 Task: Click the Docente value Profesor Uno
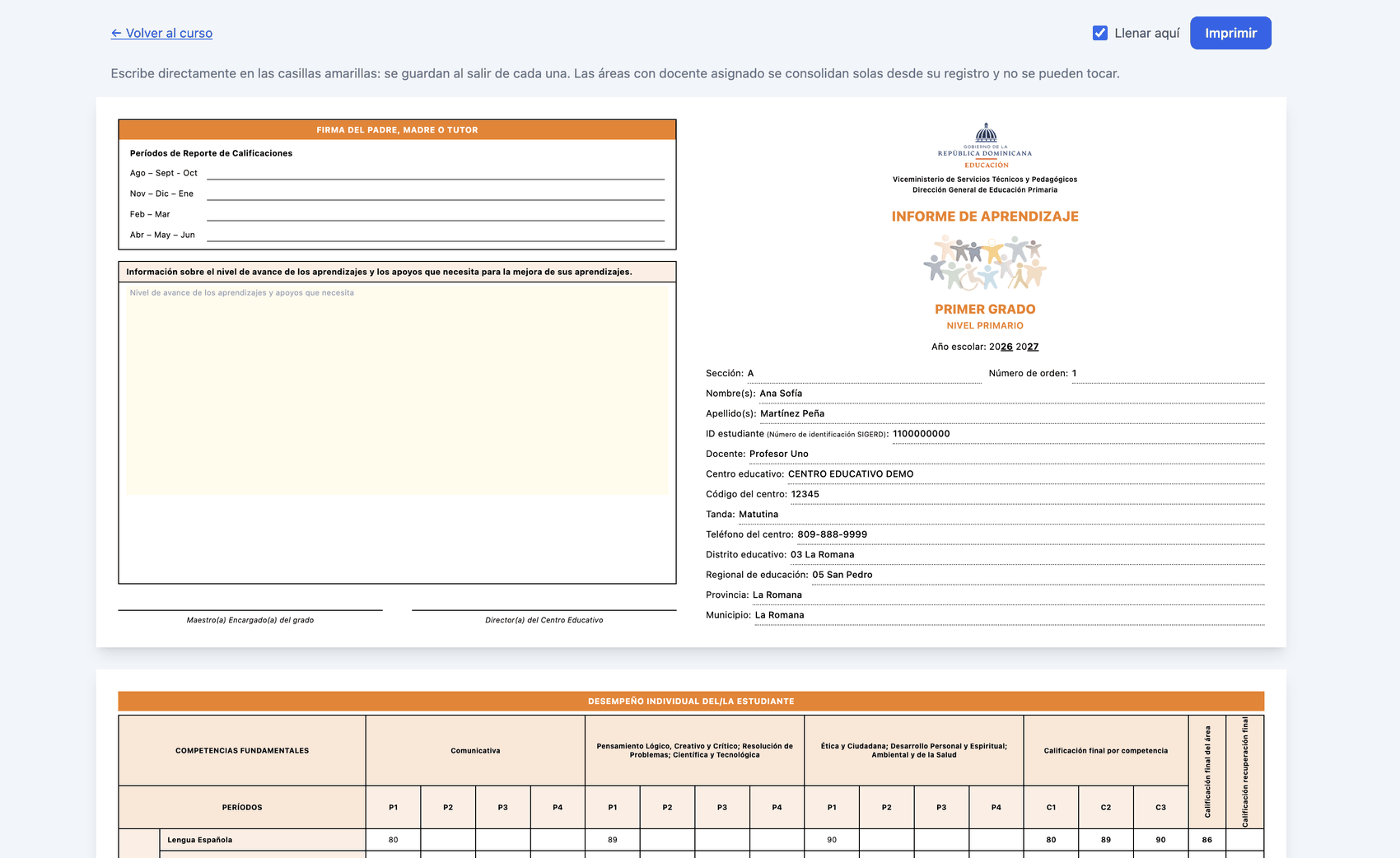tap(779, 454)
